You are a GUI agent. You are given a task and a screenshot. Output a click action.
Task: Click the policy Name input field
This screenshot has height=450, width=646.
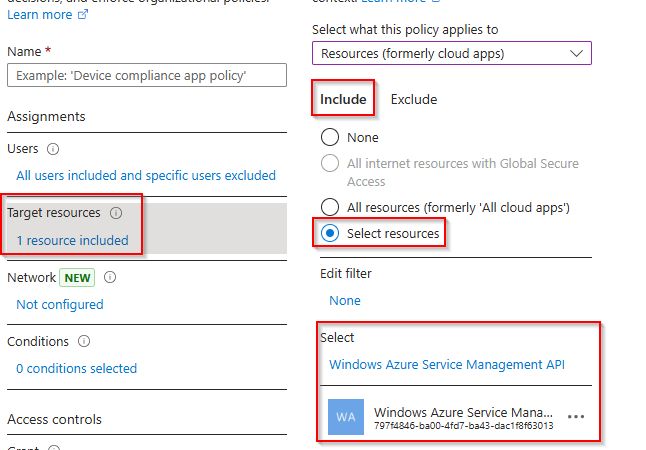(x=147, y=76)
